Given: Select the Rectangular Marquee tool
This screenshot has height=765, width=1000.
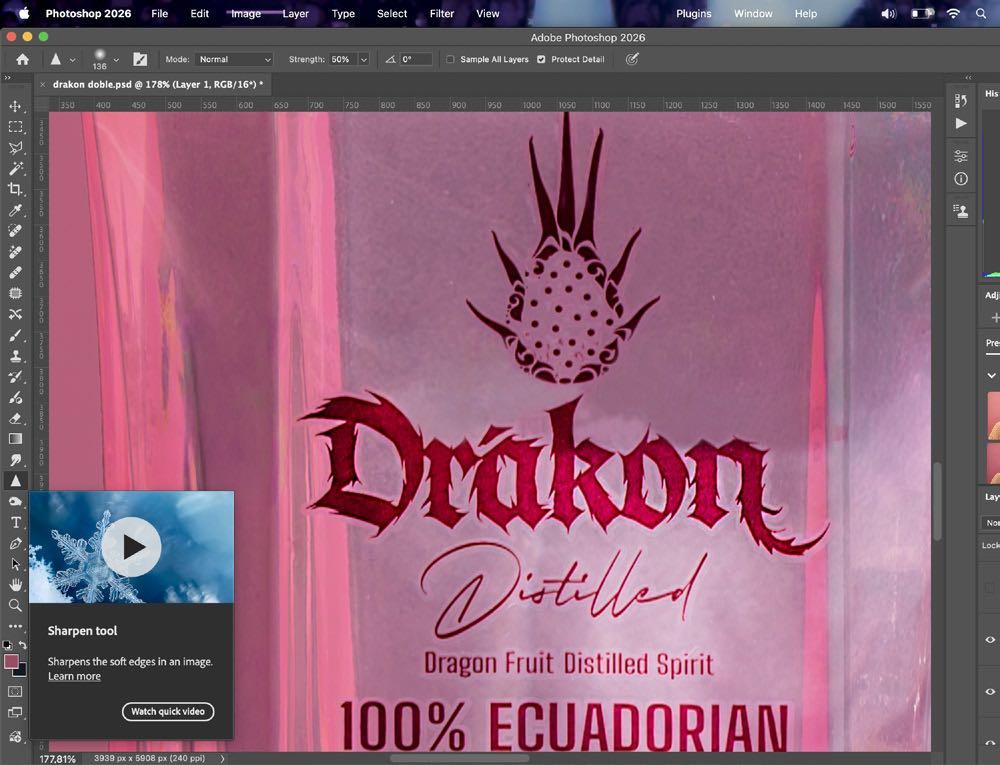Looking at the screenshot, I should point(15,127).
